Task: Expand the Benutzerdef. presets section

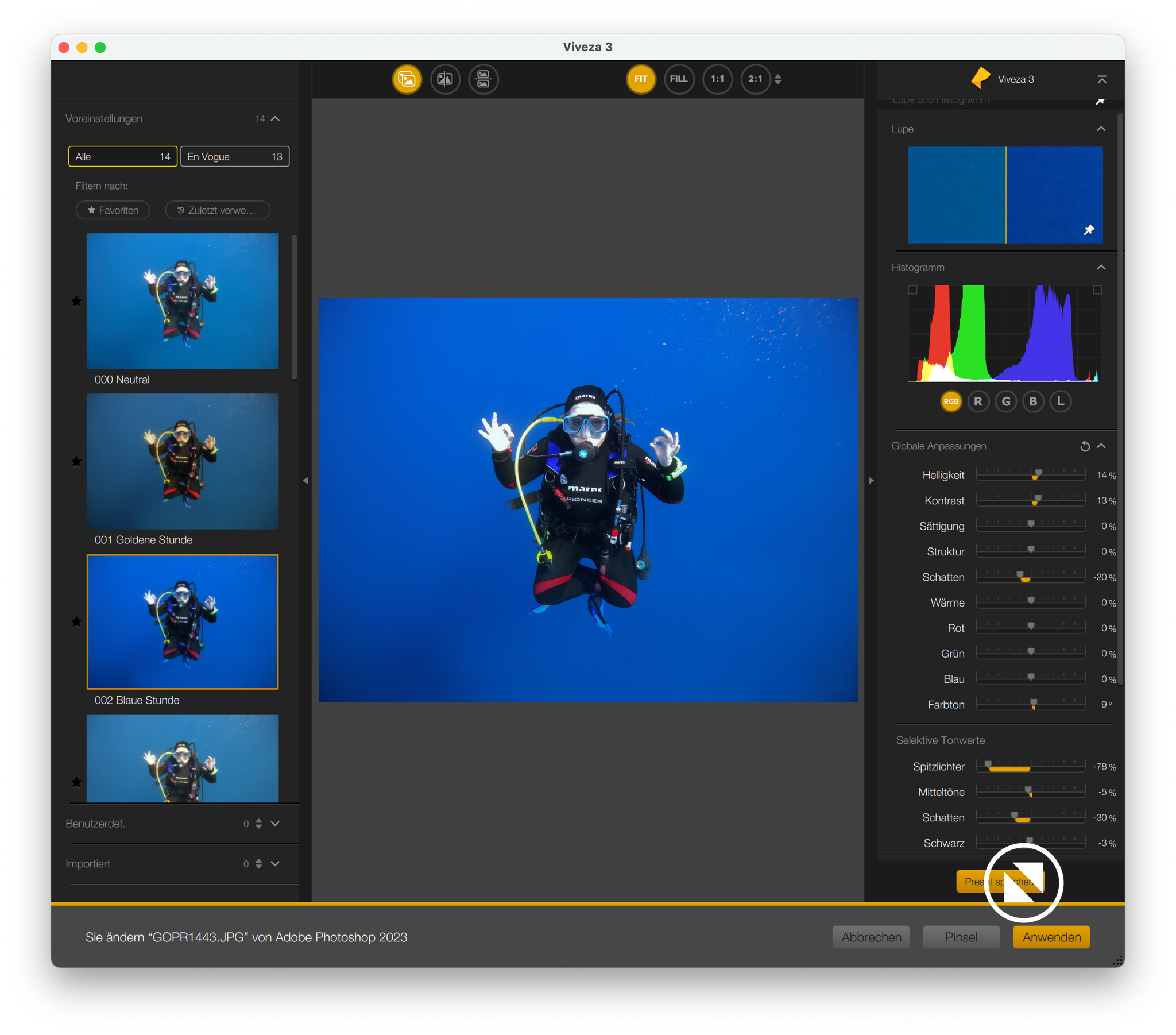Action: click(x=276, y=823)
